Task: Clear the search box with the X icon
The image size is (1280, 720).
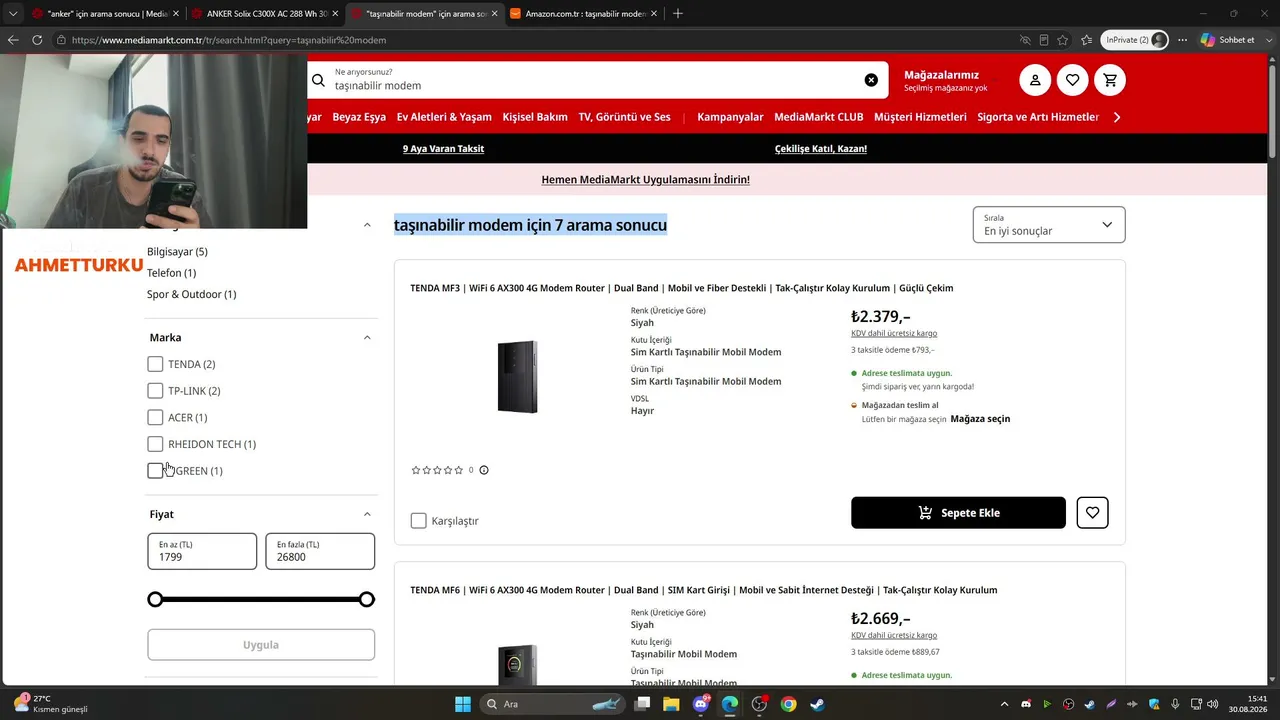Action: coord(871,80)
